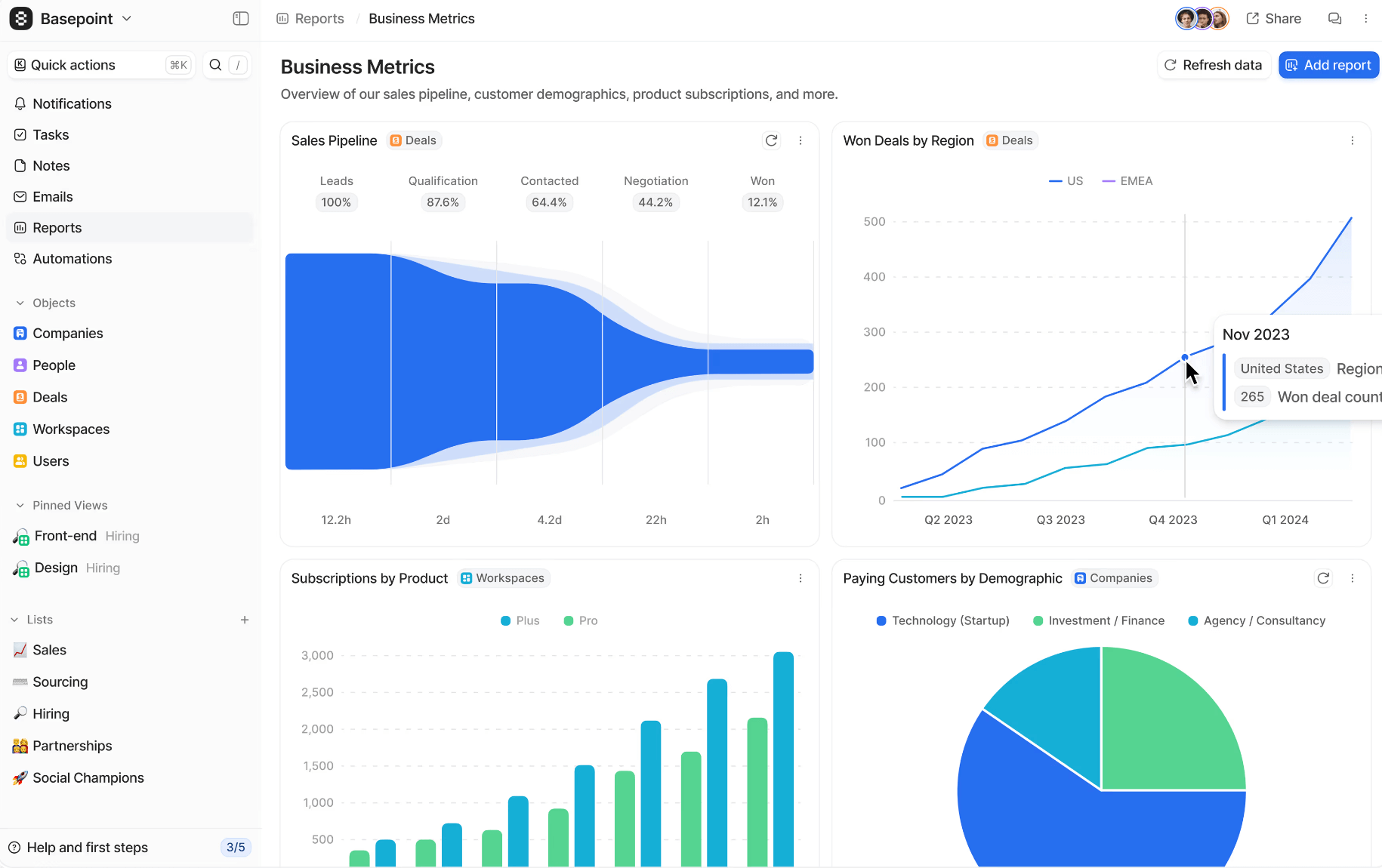Click the Deals tag on Won Deals by Region
1382x868 pixels.
coord(1010,140)
